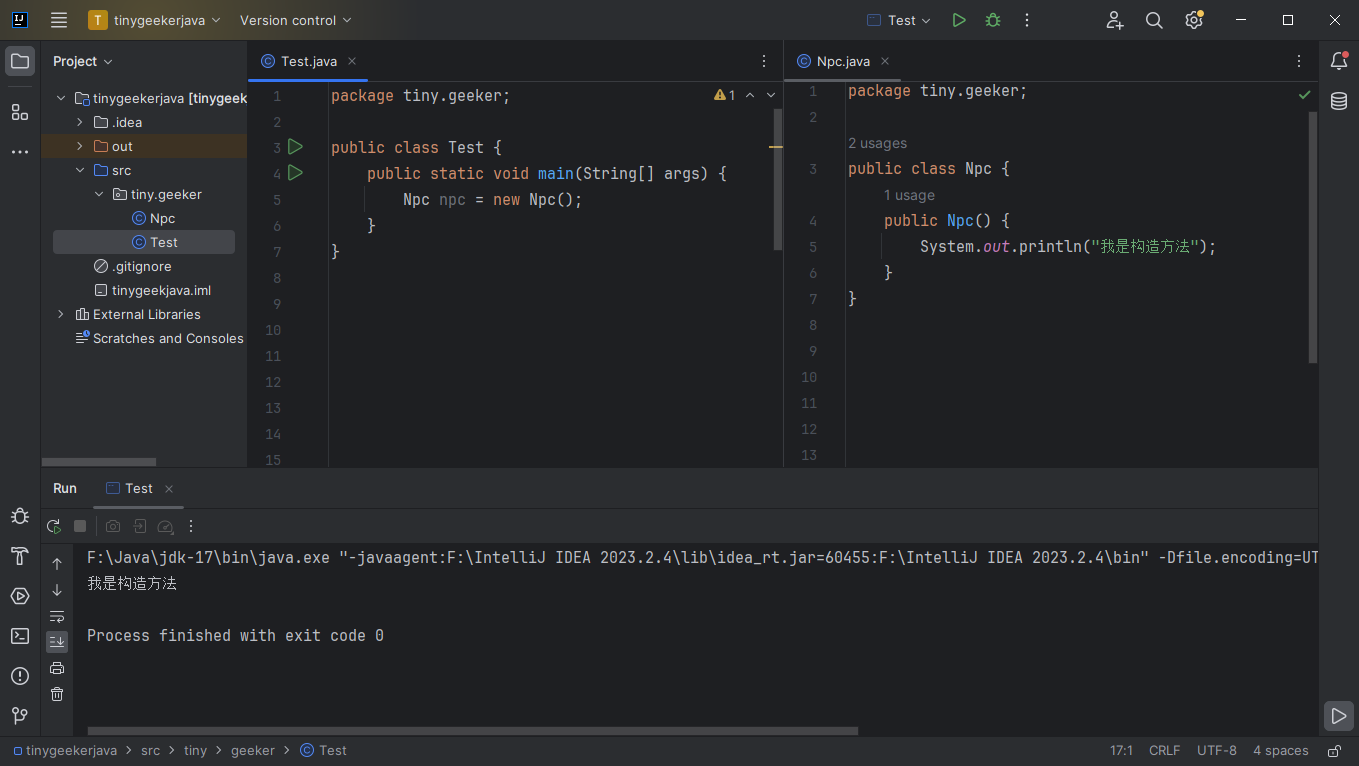Open the Problems tool window
1359x766 pixels.
(20, 676)
